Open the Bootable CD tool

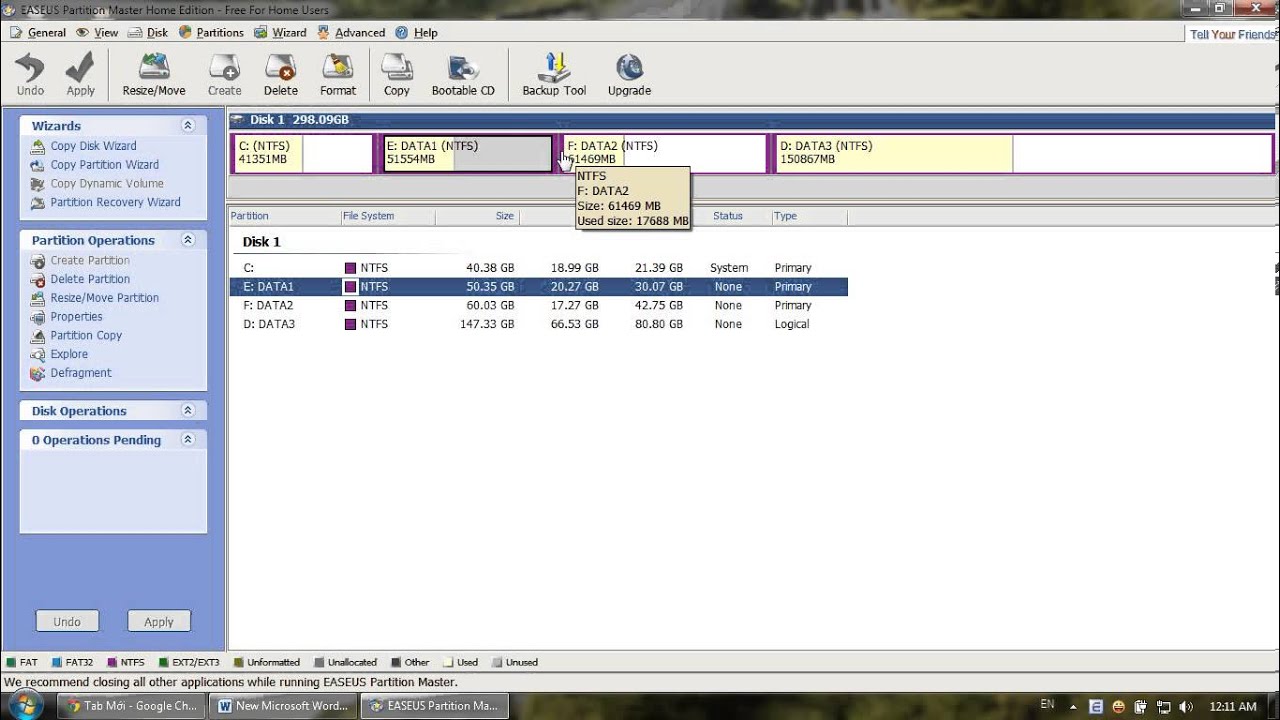pos(463,74)
